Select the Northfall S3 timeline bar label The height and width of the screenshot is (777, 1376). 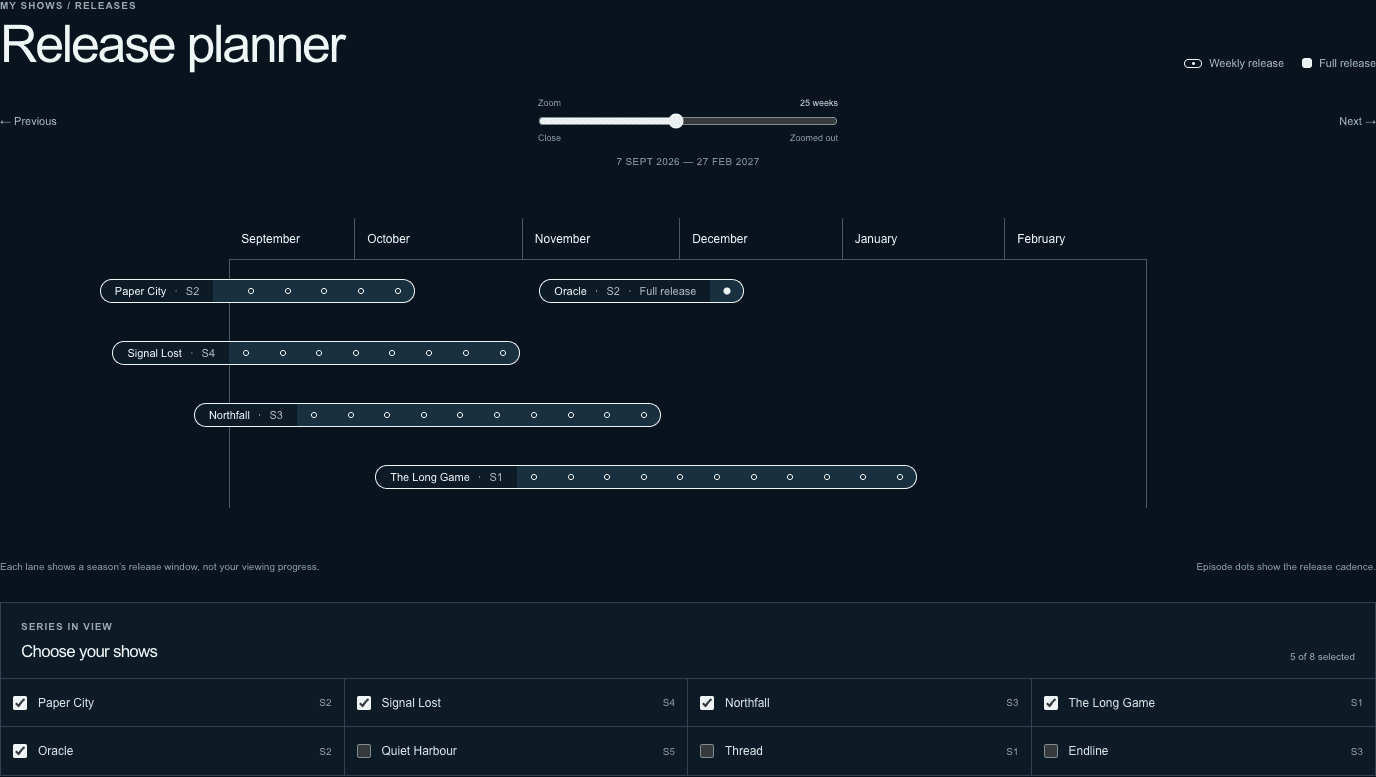tap(246, 415)
